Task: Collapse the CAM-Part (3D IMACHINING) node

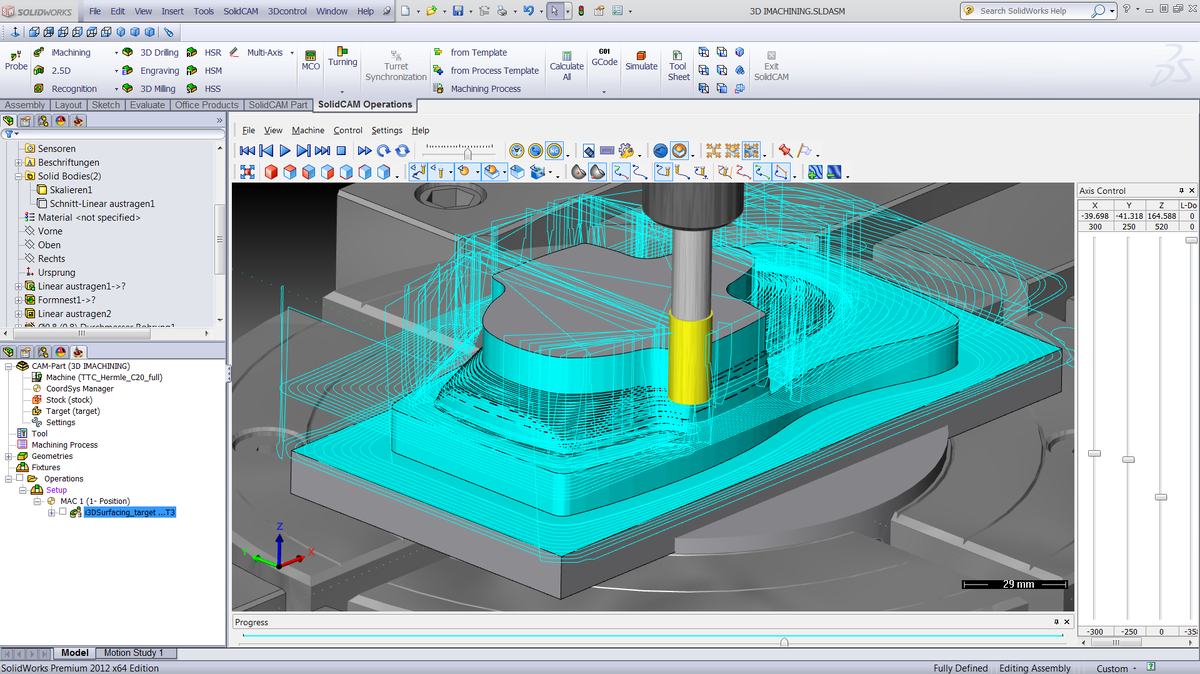Action: coord(9,366)
